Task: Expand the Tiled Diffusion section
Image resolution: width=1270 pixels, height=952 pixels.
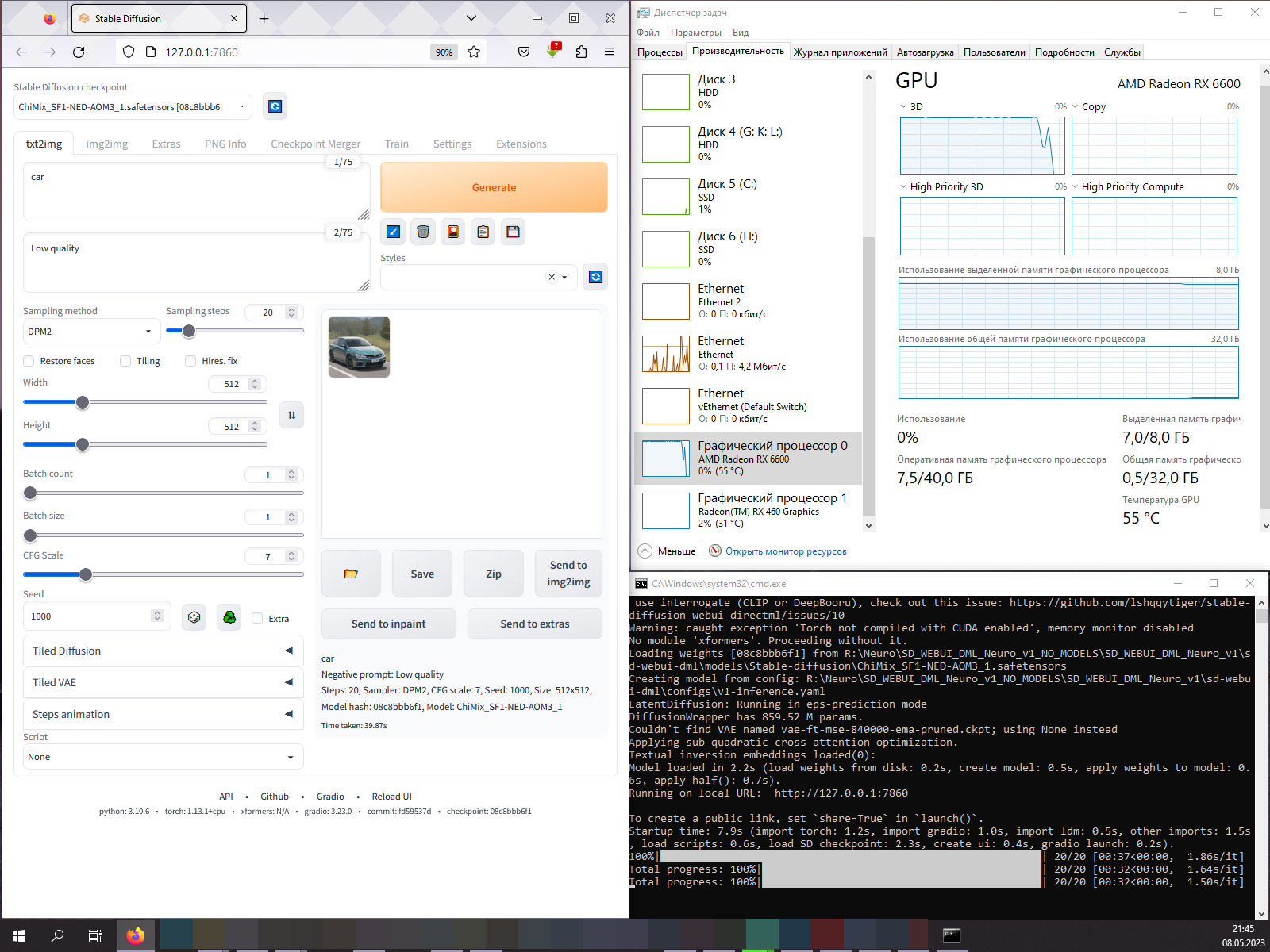Action: click(x=164, y=651)
